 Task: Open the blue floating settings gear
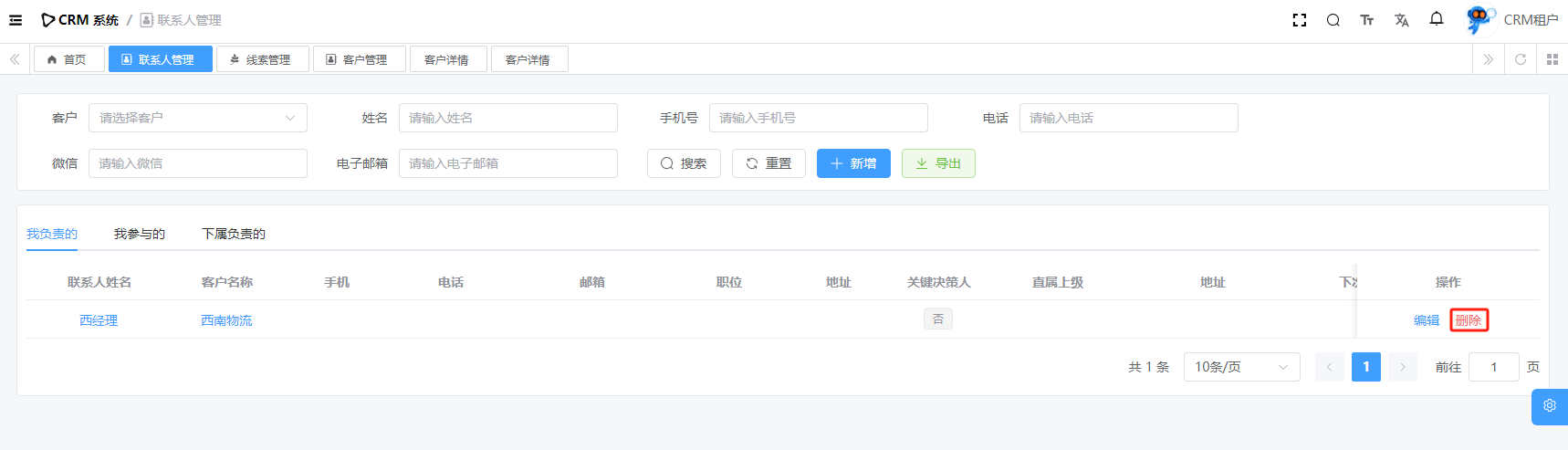pos(1550,406)
